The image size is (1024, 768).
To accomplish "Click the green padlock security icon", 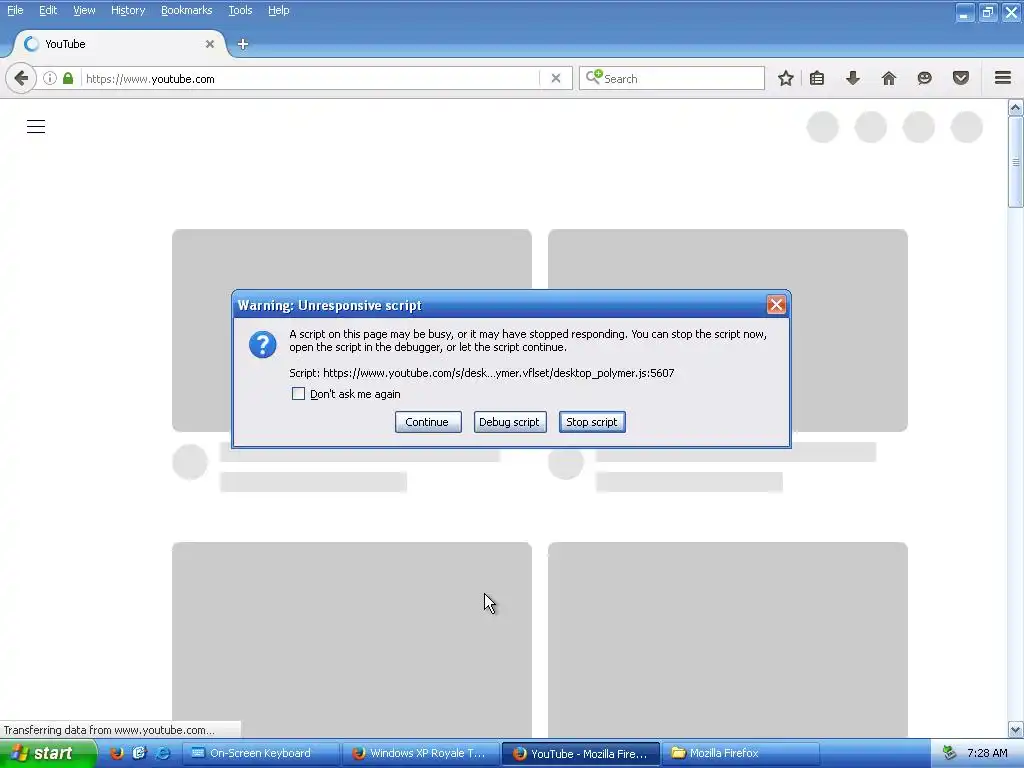I will (68, 78).
